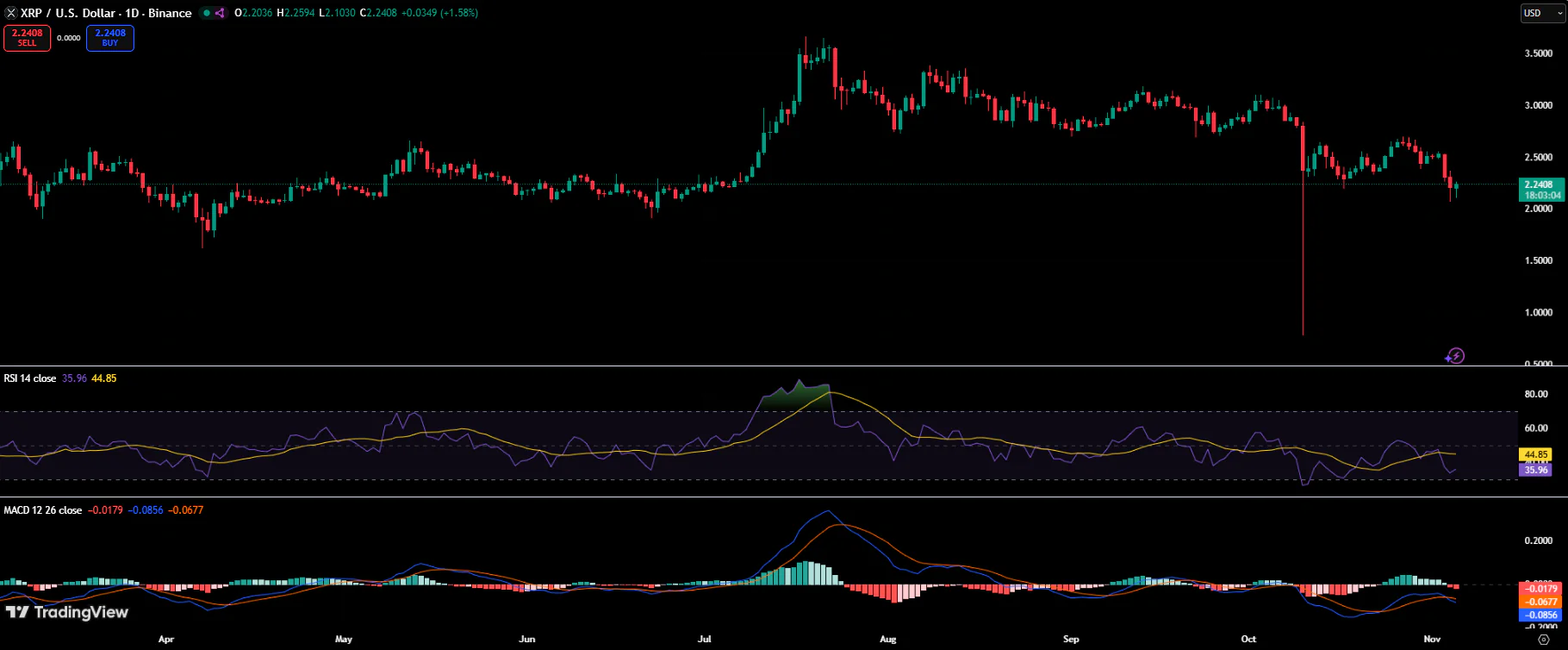Image resolution: width=1568 pixels, height=650 pixels.
Task: Click the purple lightning bolt icon on the chart
Action: (1455, 355)
